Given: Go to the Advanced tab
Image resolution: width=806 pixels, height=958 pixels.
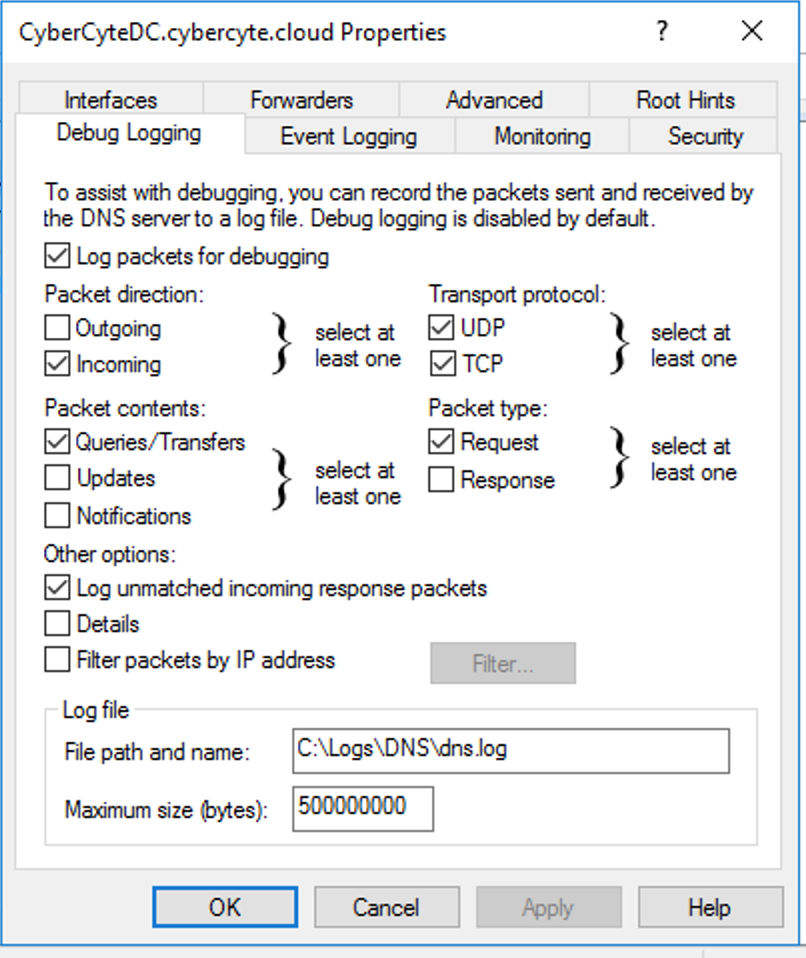Looking at the screenshot, I should tap(494, 100).
